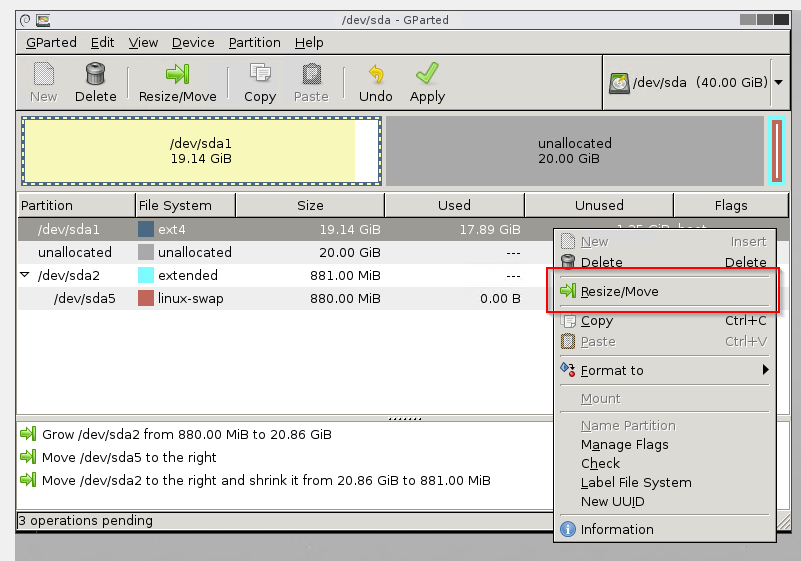Expand the Format to submenu arrow

[765, 369]
